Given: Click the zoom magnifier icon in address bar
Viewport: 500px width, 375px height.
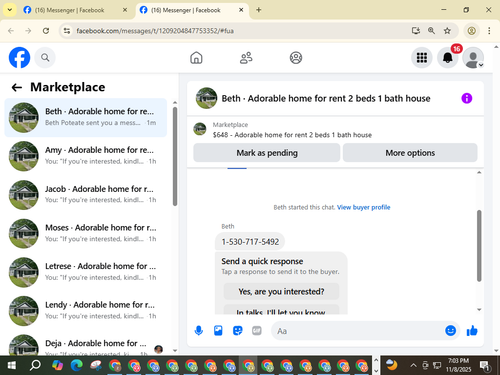Looking at the screenshot, I should point(431,31).
